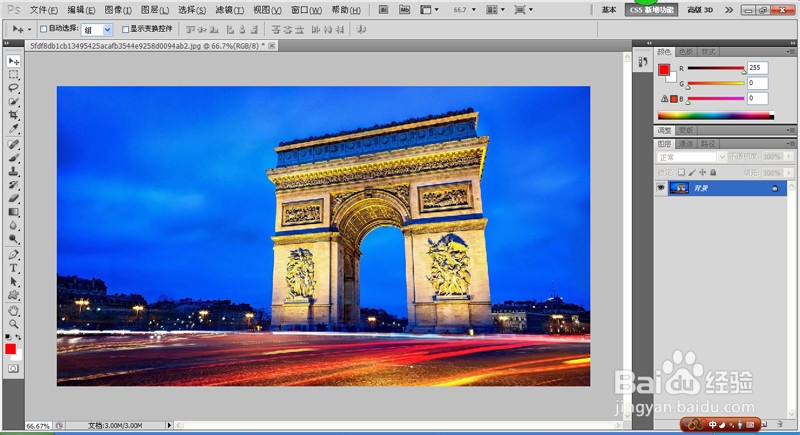Toggle lock transparent pixels in Layers panel
Image resolution: width=800 pixels, height=435 pixels.
point(681,172)
